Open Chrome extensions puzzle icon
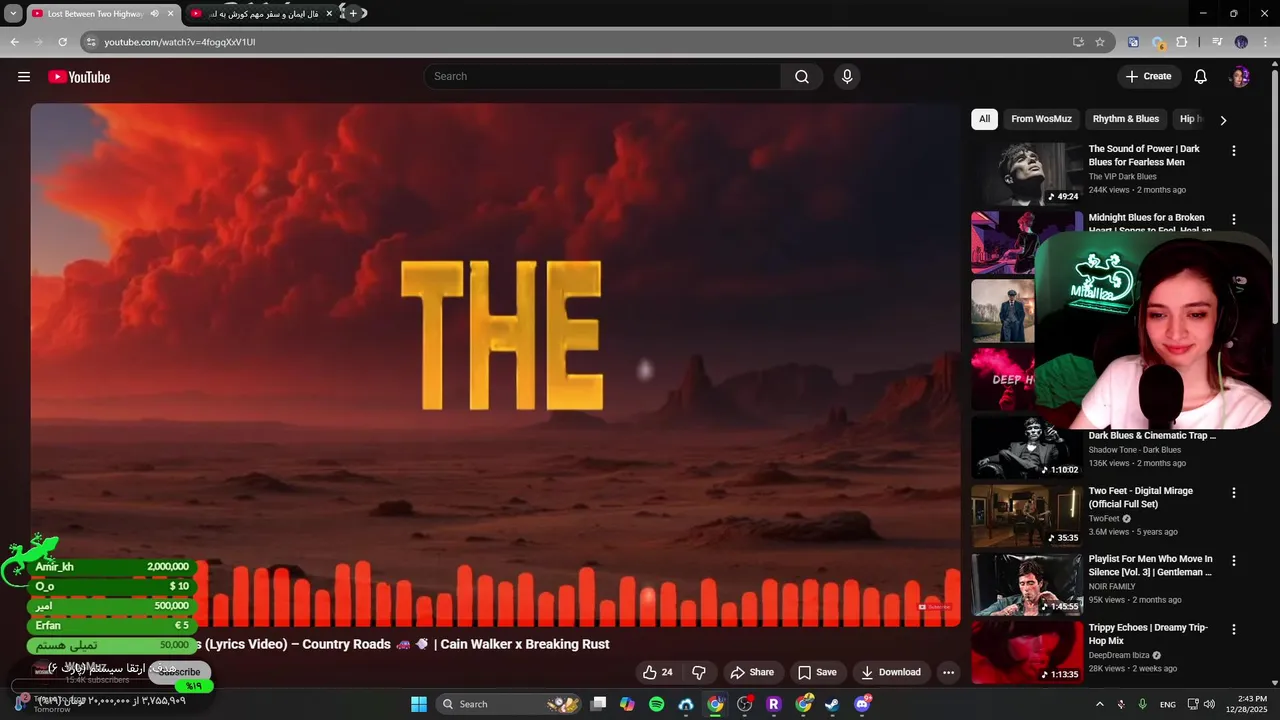This screenshot has height=720, width=1280. [x=1181, y=42]
